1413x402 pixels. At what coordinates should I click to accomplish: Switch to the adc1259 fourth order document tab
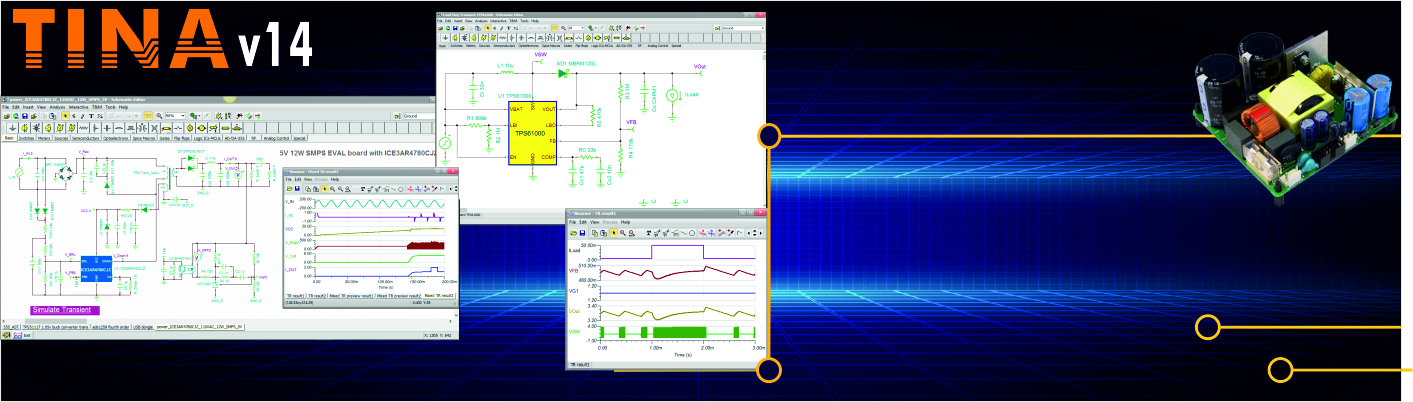(110, 327)
